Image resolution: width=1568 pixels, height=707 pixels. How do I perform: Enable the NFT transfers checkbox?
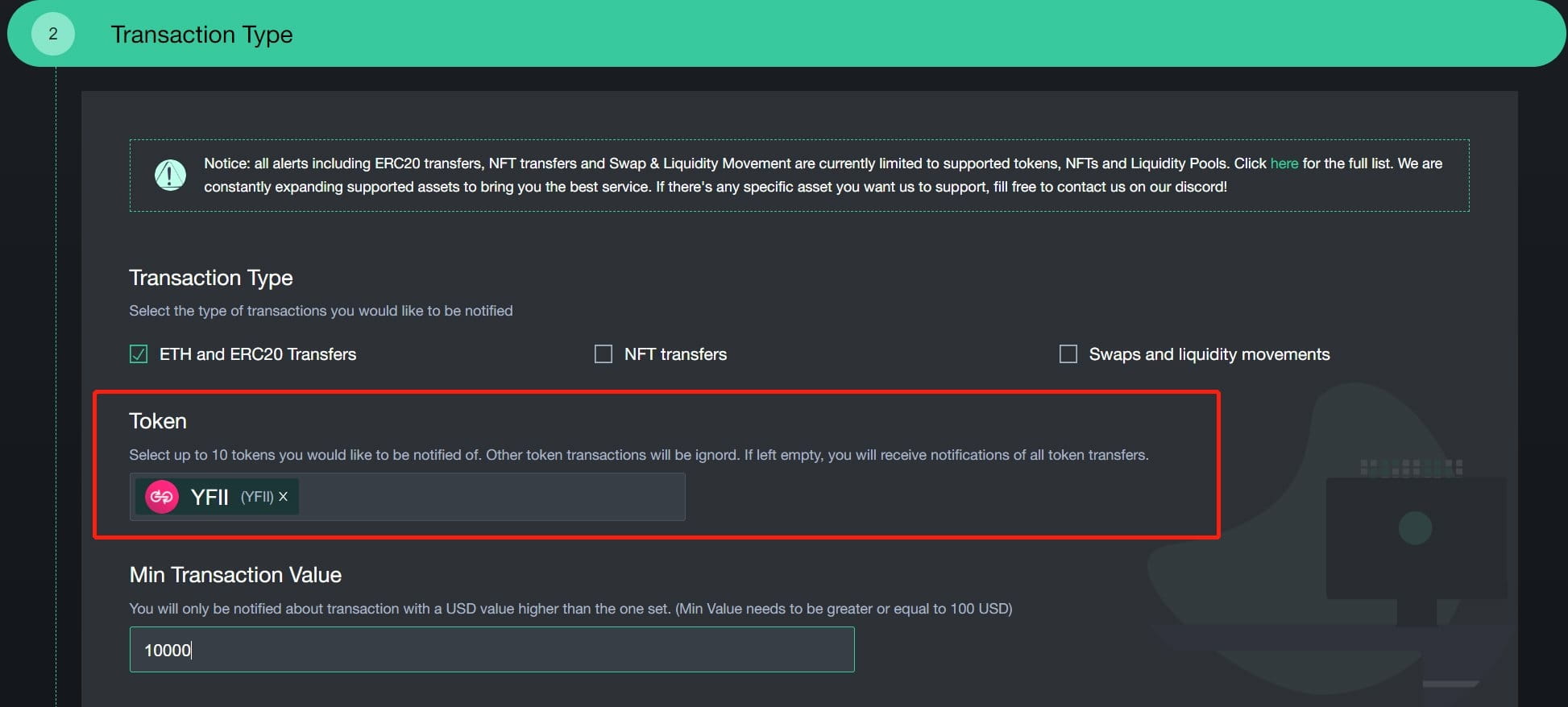coord(603,354)
